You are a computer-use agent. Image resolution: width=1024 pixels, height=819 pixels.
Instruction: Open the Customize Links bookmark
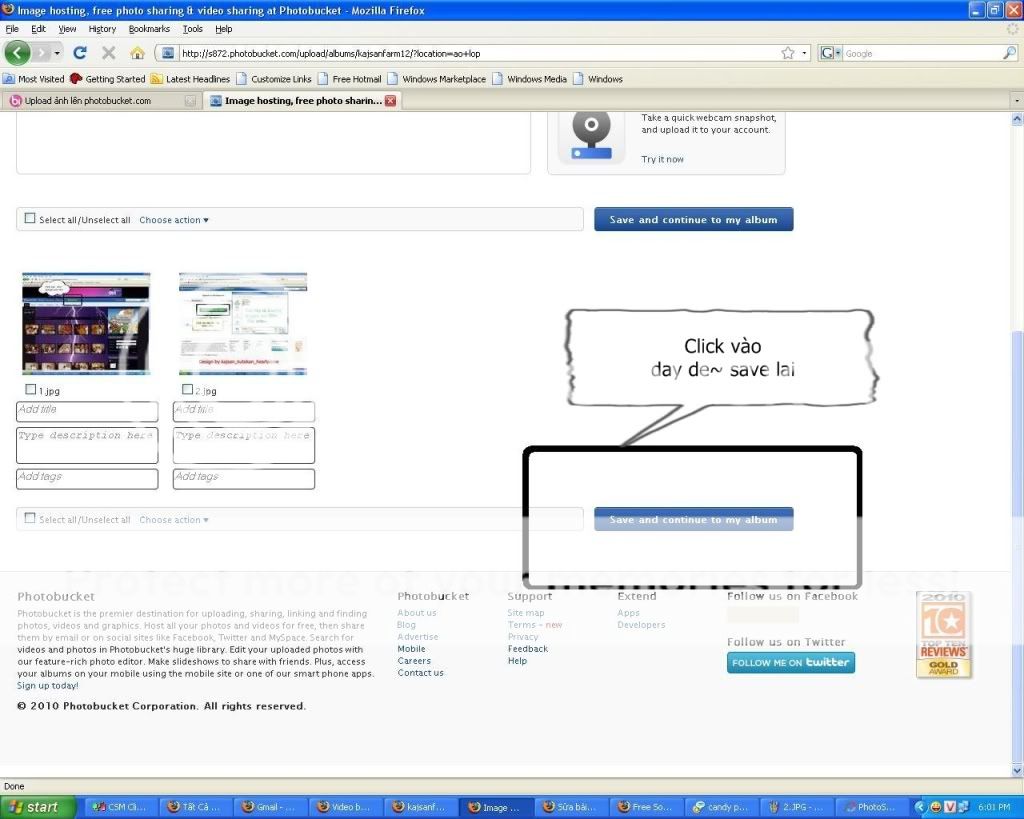[274, 79]
